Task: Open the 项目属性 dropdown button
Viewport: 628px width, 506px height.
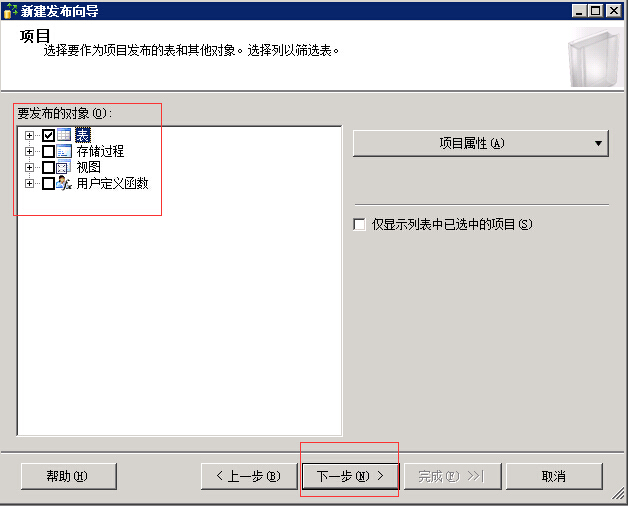Action: point(481,143)
